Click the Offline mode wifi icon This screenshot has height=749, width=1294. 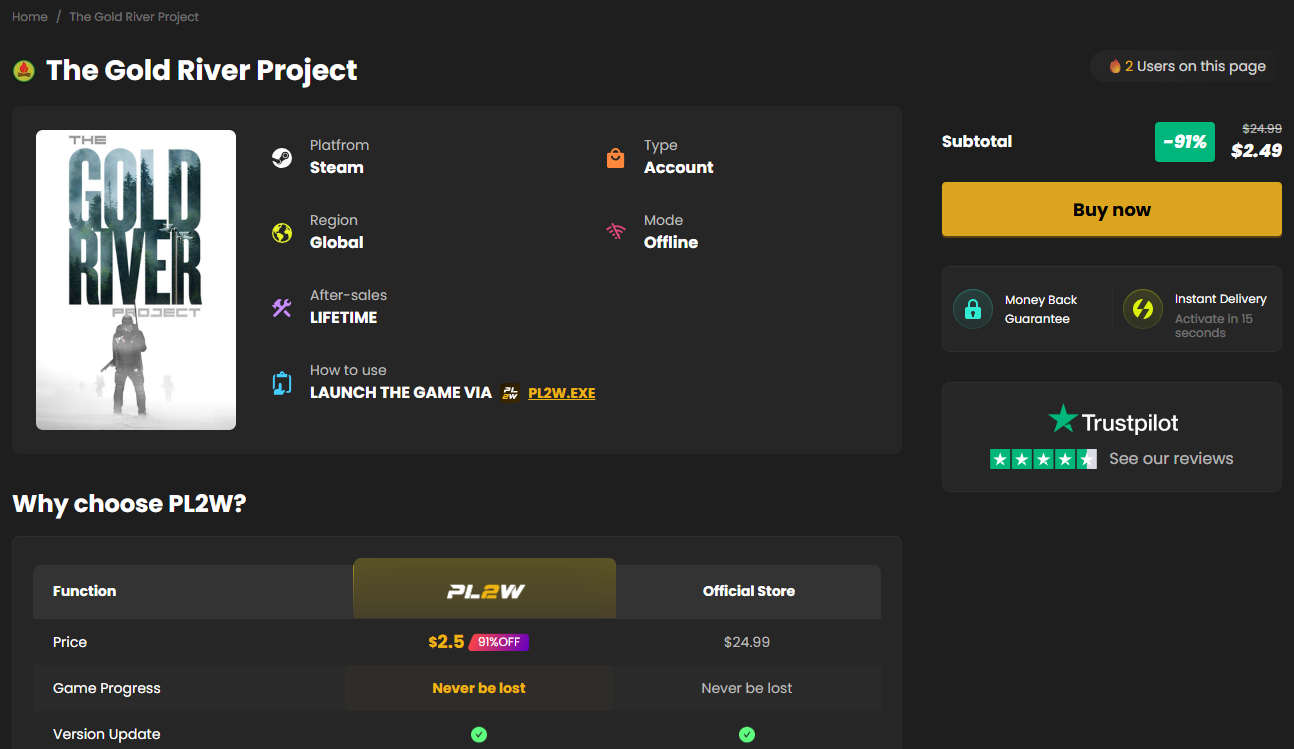pos(616,232)
